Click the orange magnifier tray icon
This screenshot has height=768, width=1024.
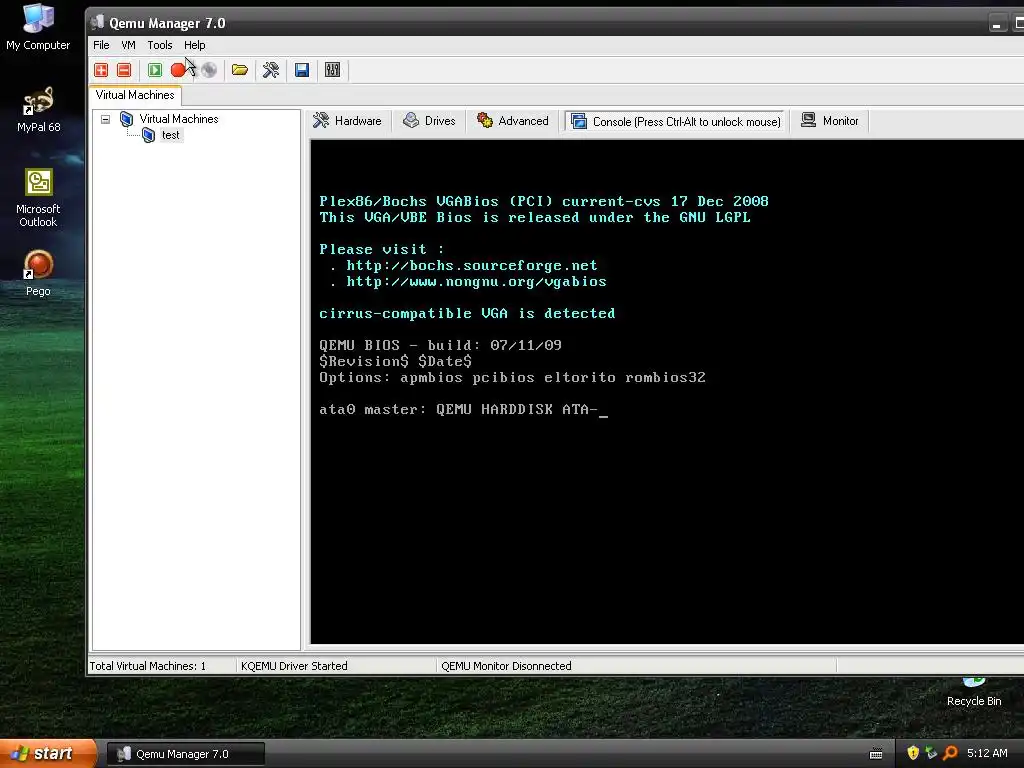pyautogui.click(x=950, y=753)
